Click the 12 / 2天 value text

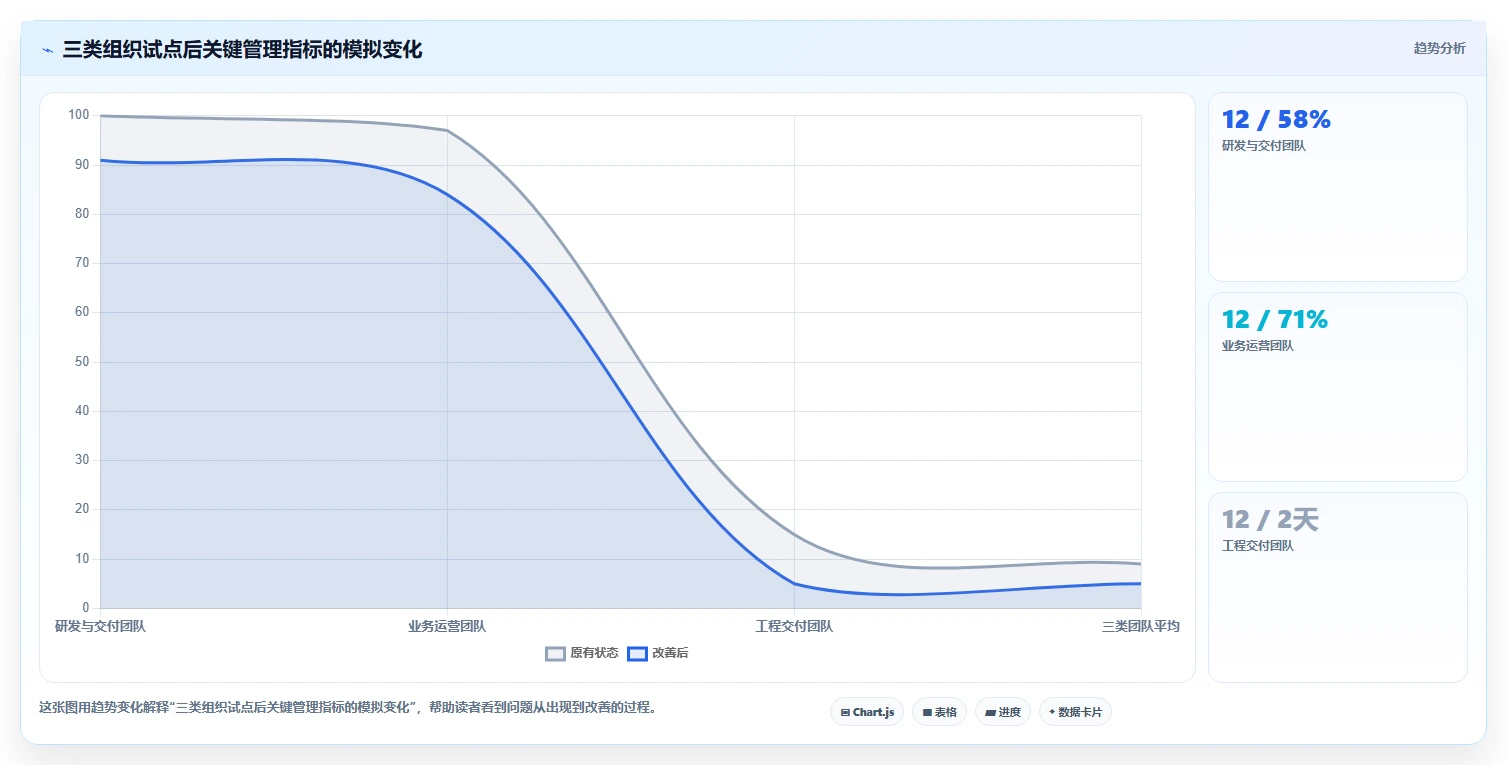1270,520
